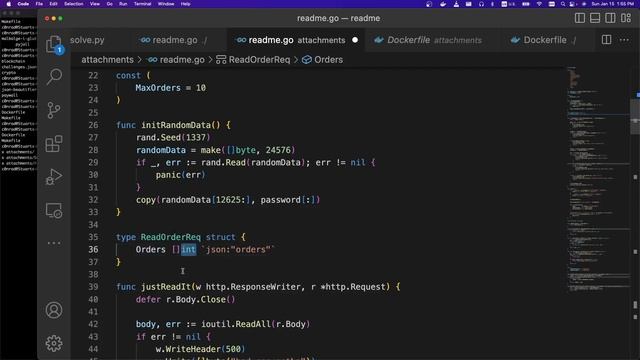Open the Run and Debug view

tap(54, 177)
